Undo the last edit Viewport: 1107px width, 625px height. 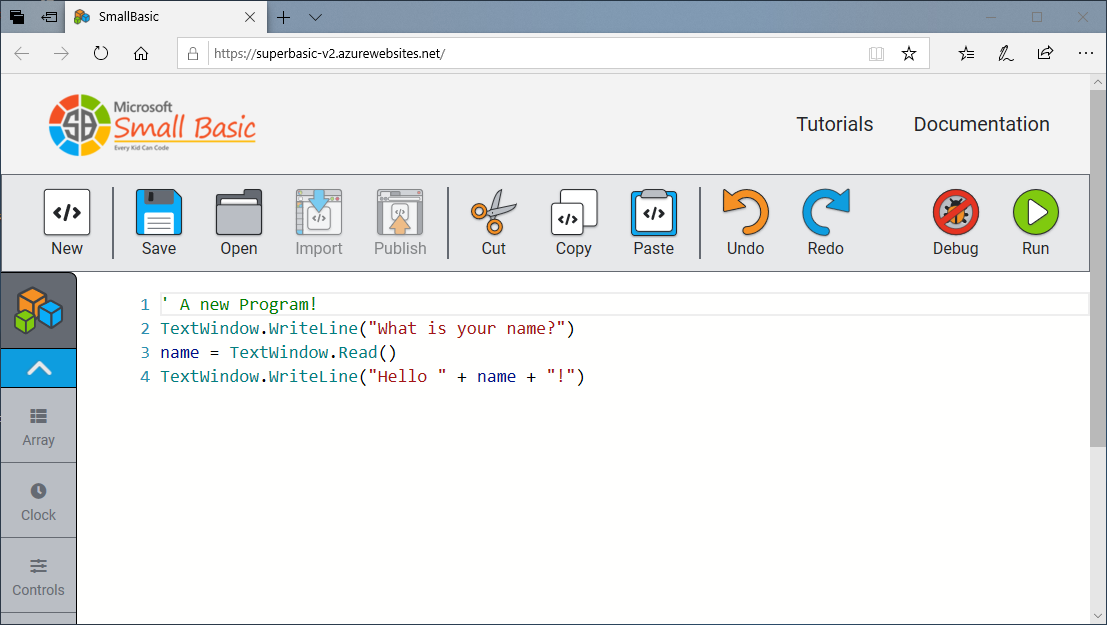[746, 222]
